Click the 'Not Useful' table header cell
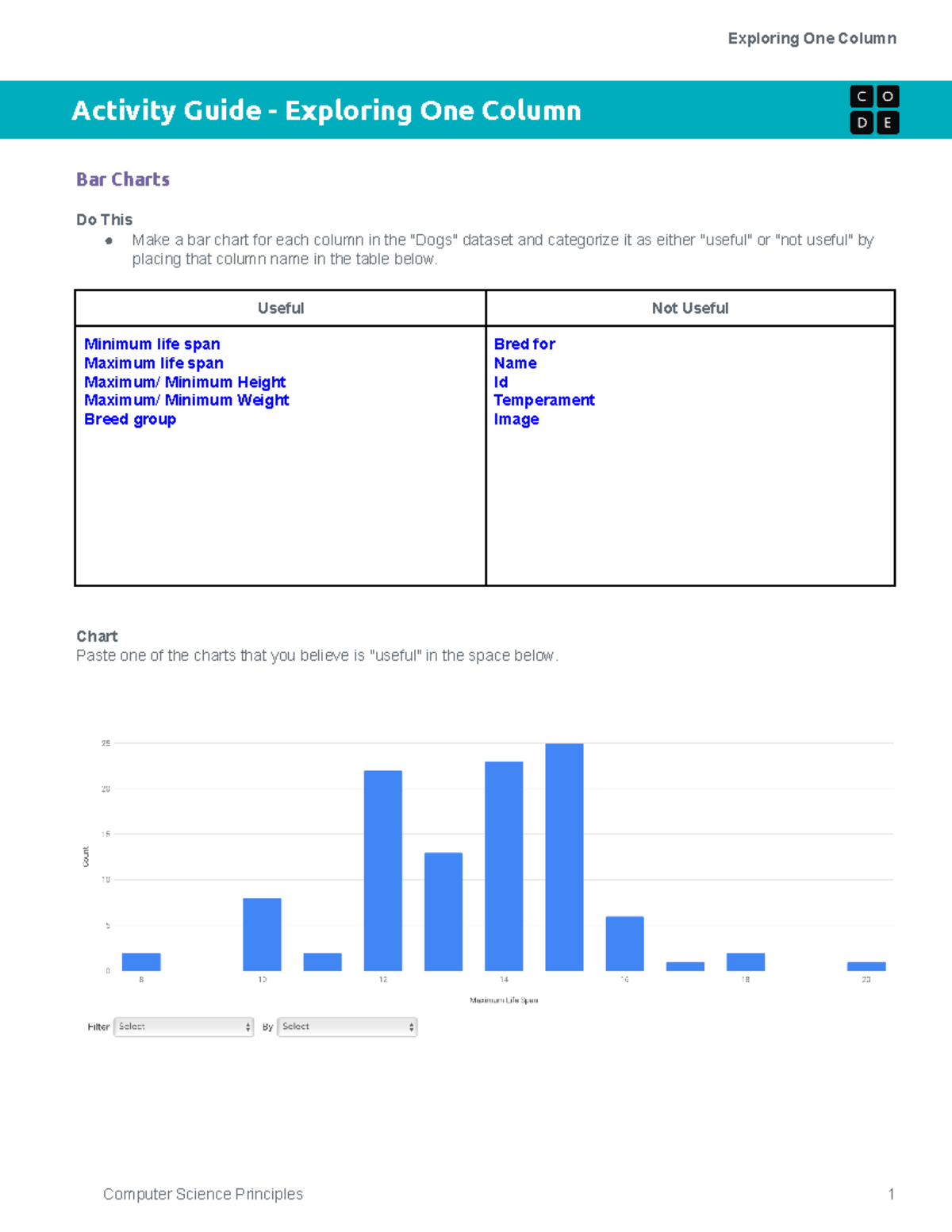The width and height of the screenshot is (952, 1232). coord(689,309)
